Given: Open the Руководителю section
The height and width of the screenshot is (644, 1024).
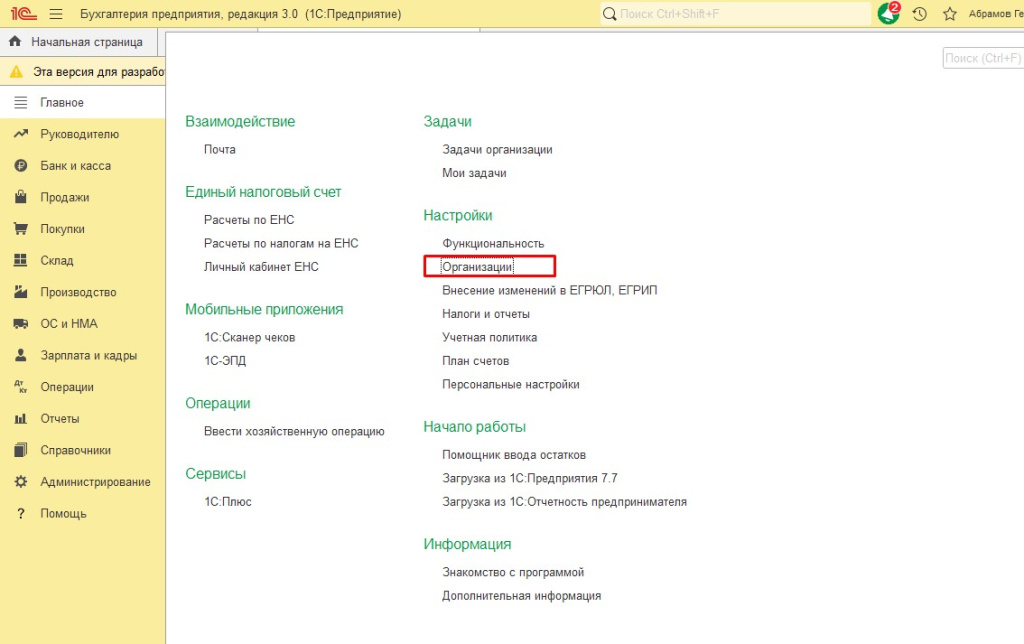Looking at the screenshot, I should click(82, 134).
